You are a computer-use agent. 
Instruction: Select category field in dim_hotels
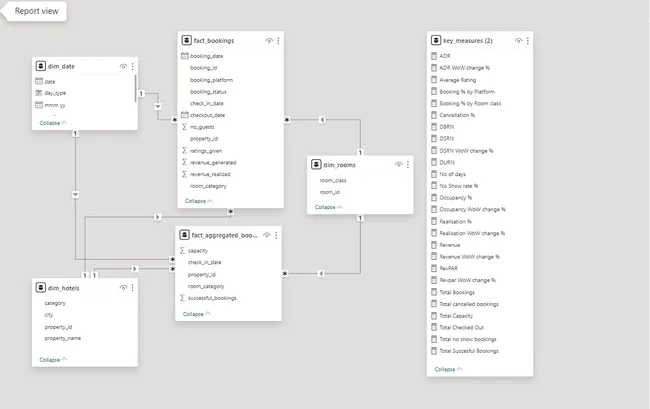pos(55,303)
